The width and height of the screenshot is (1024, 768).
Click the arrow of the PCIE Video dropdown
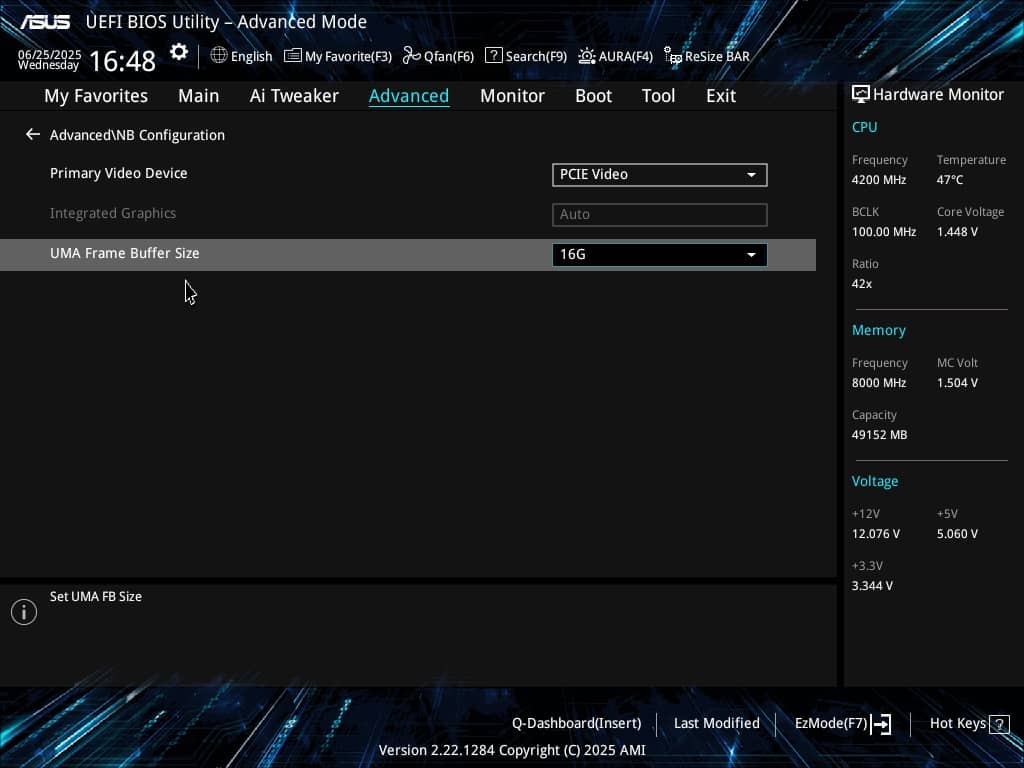tap(751, 175)
